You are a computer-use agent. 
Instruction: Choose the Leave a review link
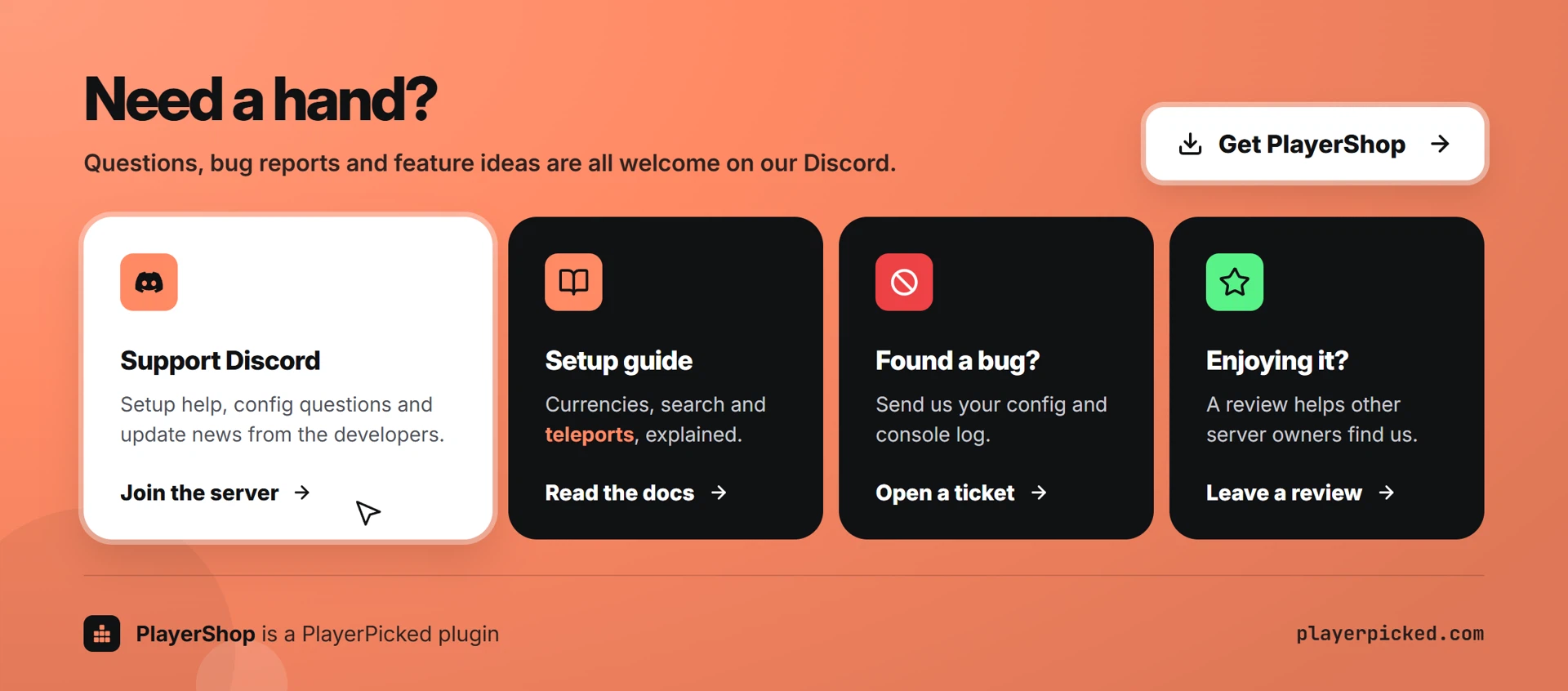pos(1301,493)
